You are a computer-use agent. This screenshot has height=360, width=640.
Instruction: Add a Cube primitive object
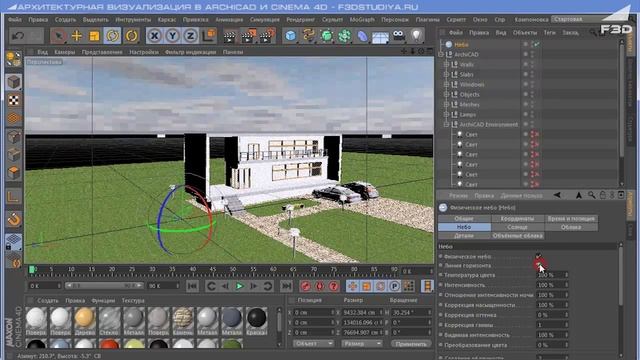pos(290,36)
